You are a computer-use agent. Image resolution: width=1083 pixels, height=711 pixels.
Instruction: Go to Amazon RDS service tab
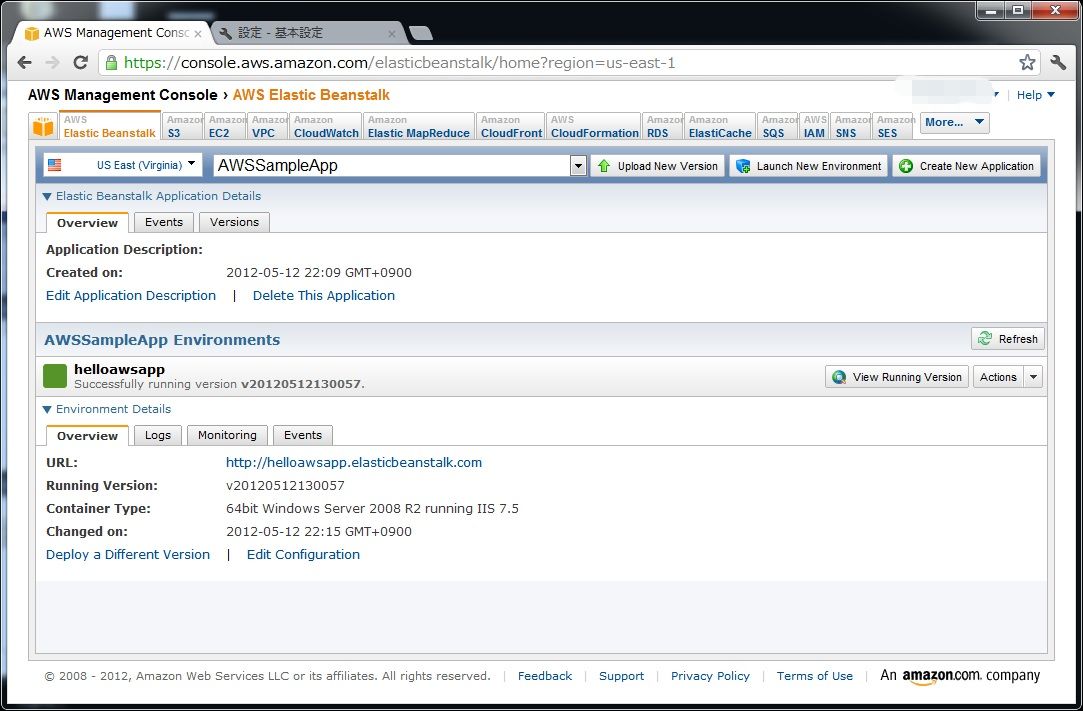click(663, 126)
